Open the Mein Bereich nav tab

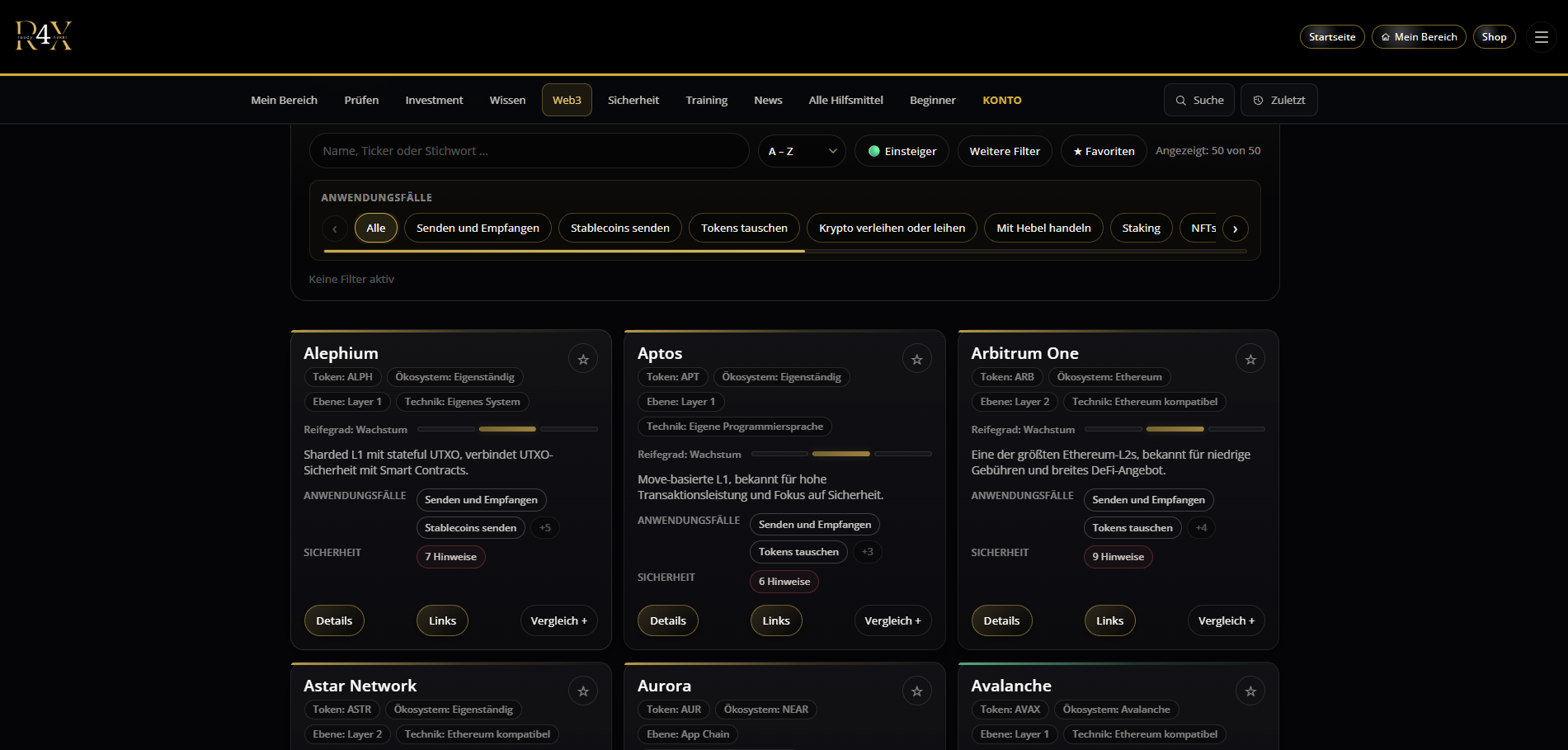[284, 100]
